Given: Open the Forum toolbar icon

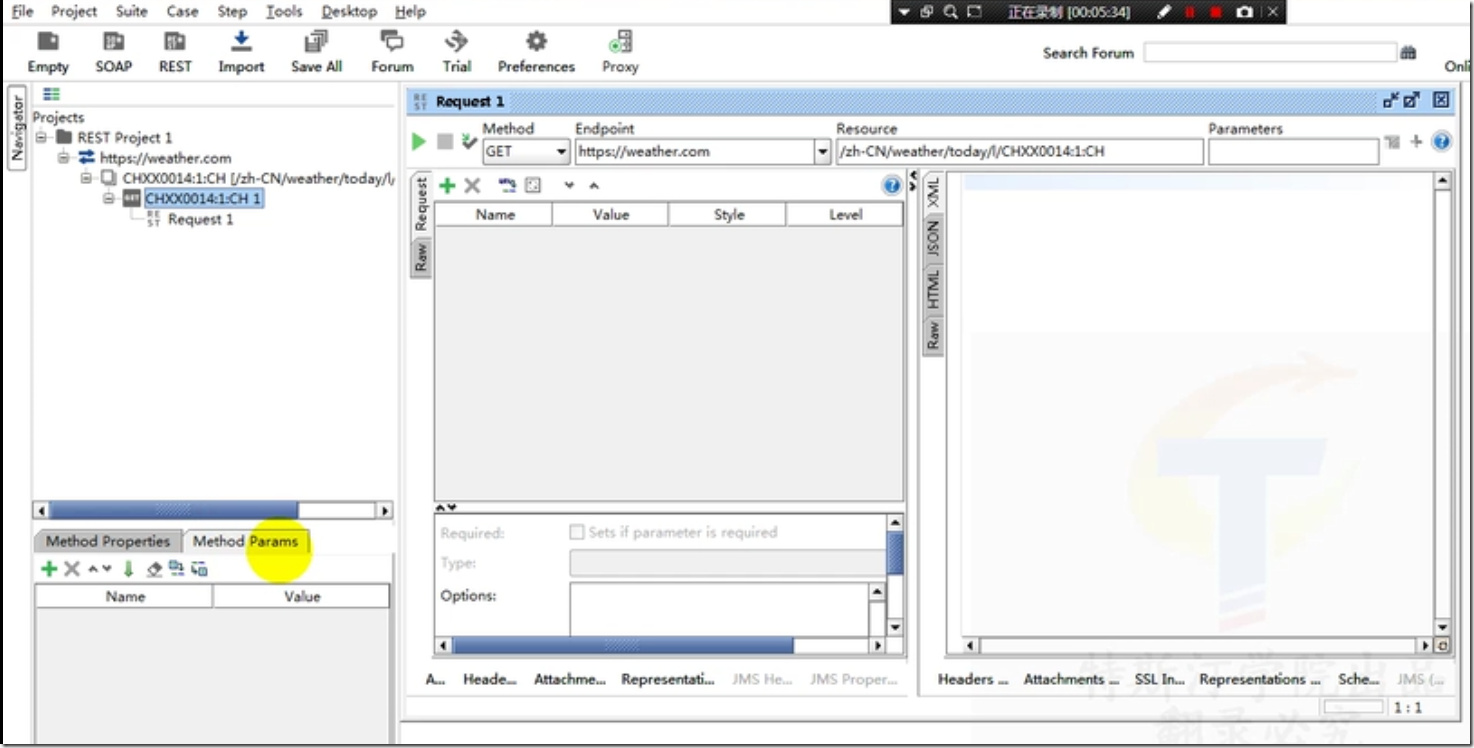Looking at the screenshot, I should 392,42.
